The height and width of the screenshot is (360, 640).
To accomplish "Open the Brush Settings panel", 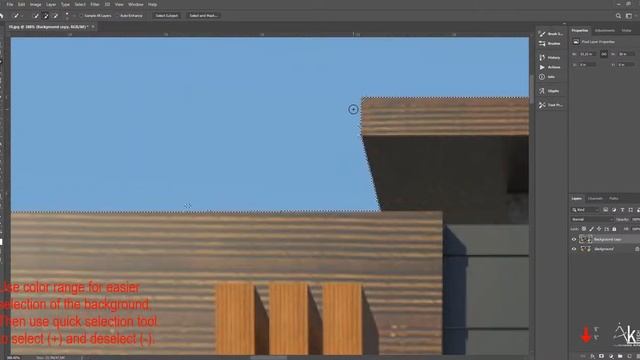I will (x=550, y=33).
